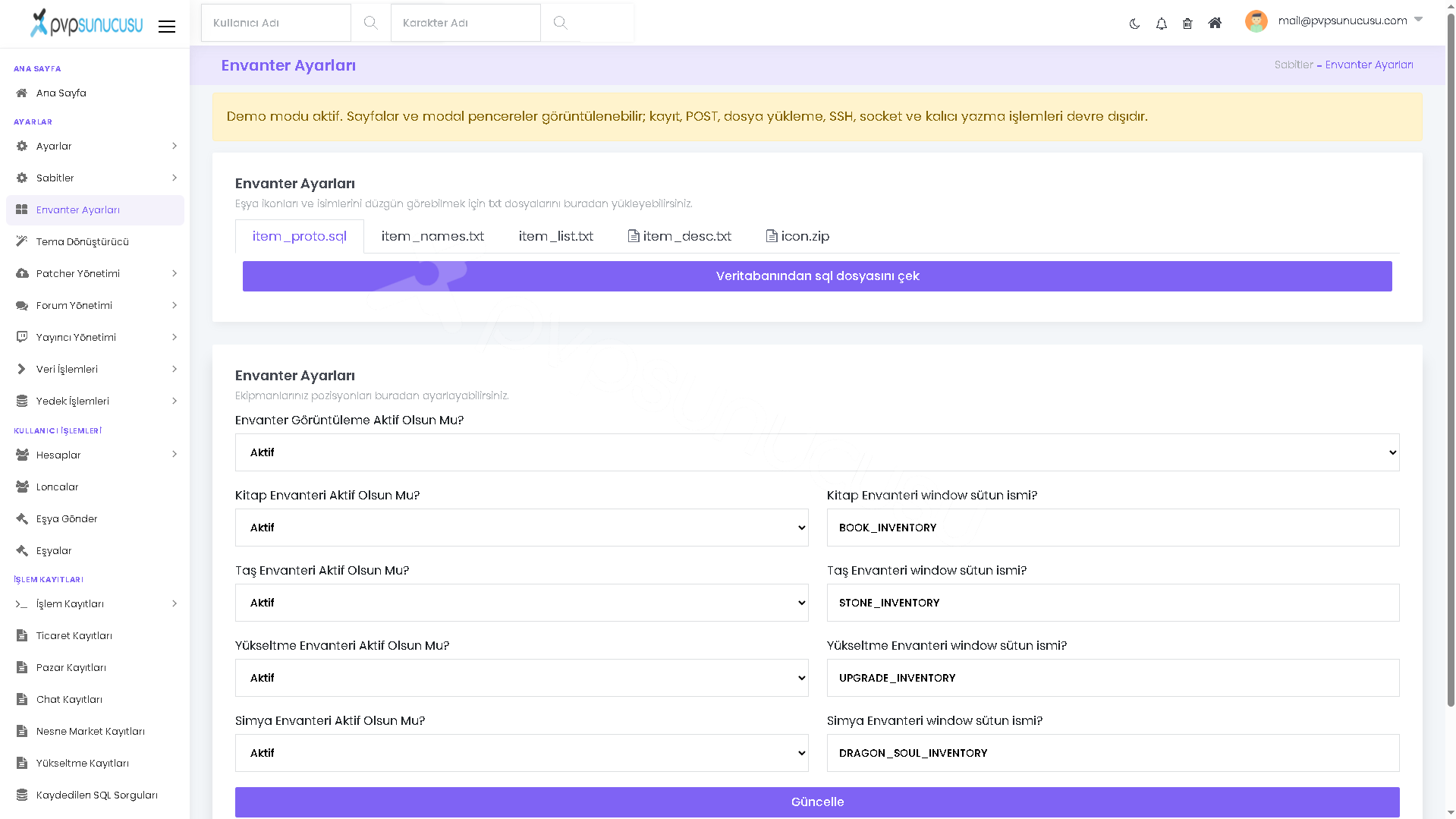
Task: Expand the Forum Yönetimi chevron
Action: point(175,306)
